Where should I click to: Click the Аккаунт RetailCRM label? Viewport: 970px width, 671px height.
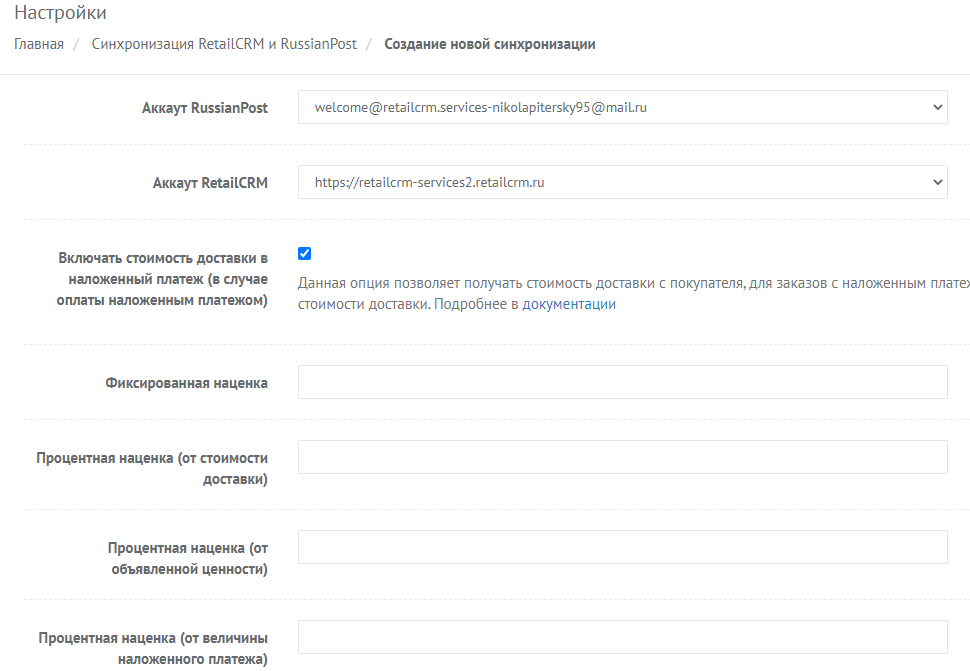[x=210, y=183]
